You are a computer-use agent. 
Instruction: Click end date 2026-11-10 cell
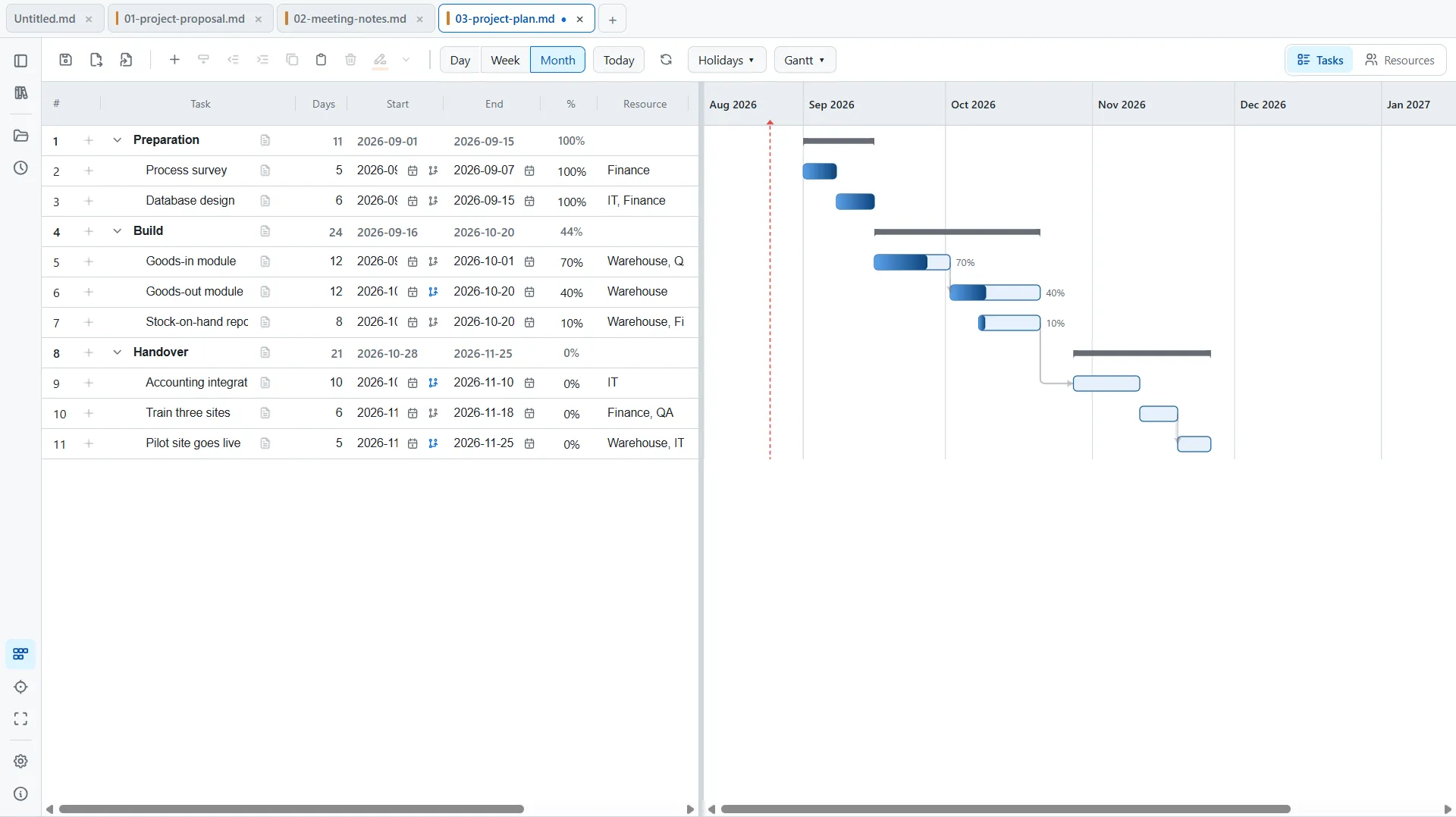coord(484,383)
